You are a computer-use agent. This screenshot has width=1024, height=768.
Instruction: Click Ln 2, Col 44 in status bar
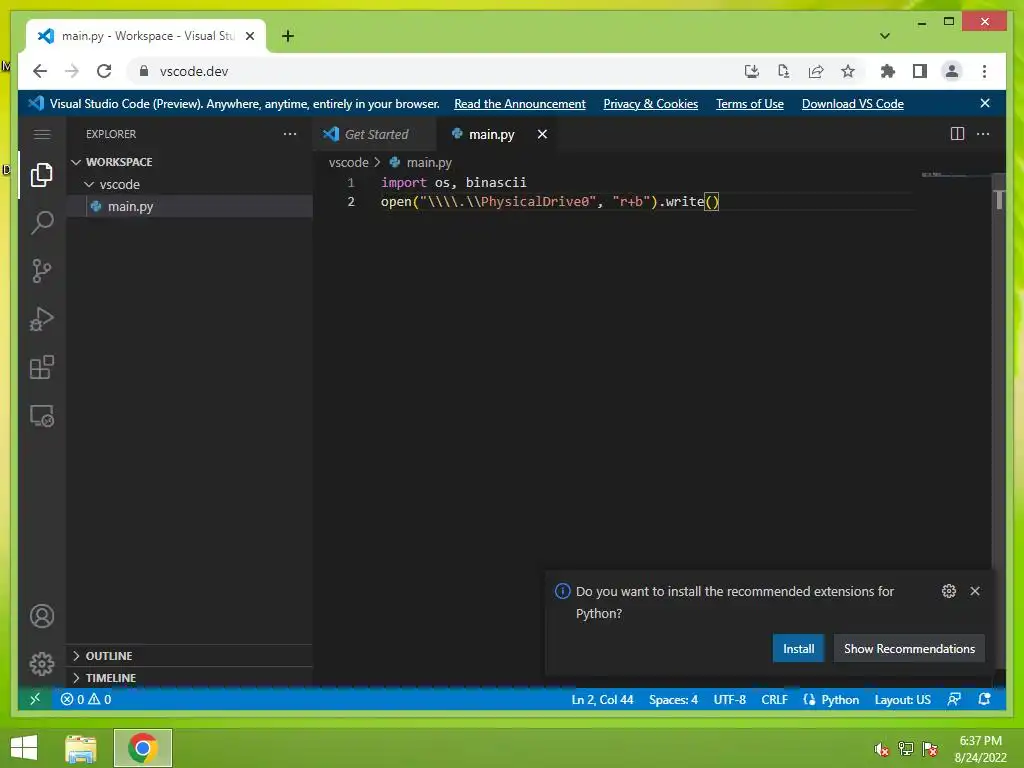[x=602, y=699]
